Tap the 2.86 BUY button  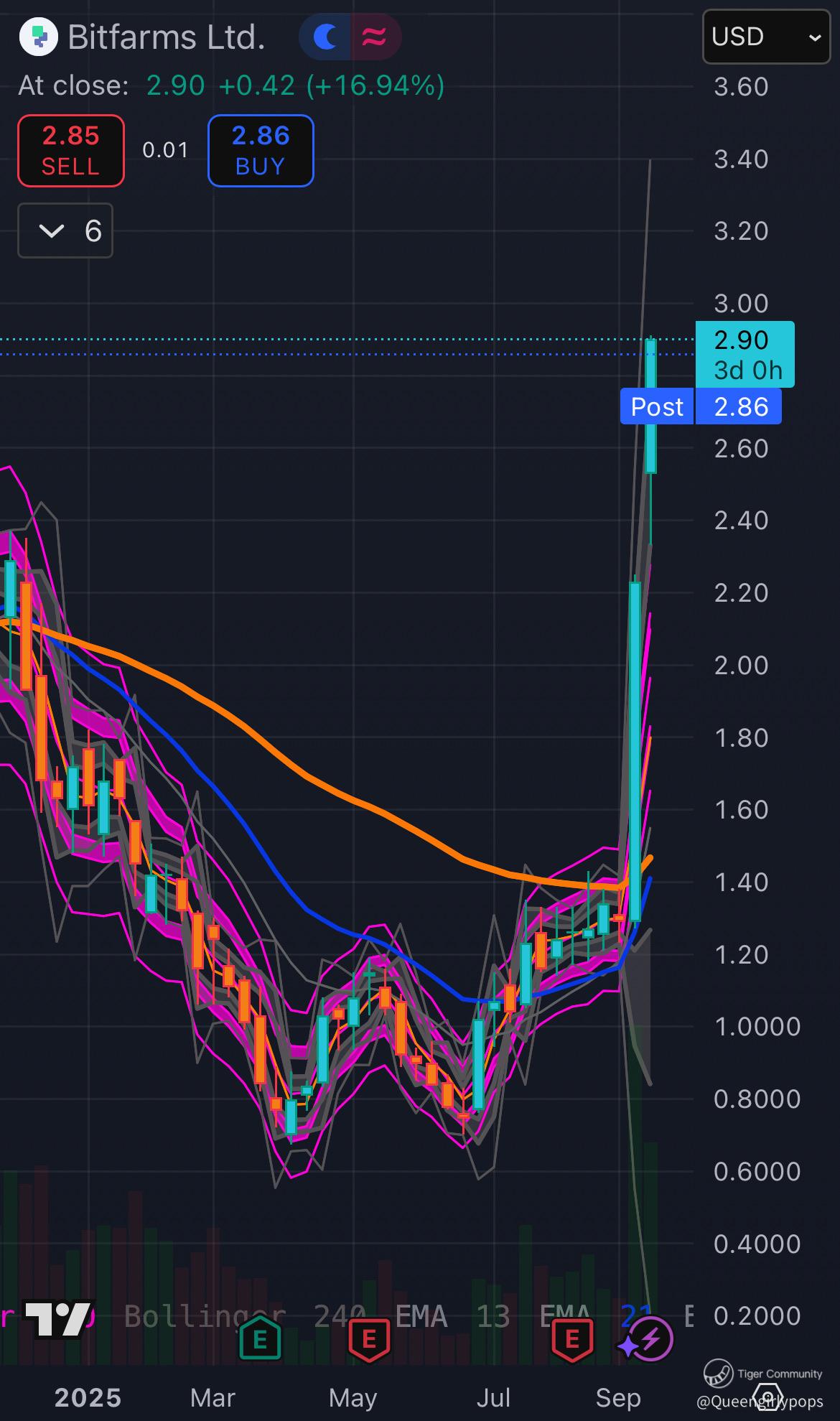point(261,151)
